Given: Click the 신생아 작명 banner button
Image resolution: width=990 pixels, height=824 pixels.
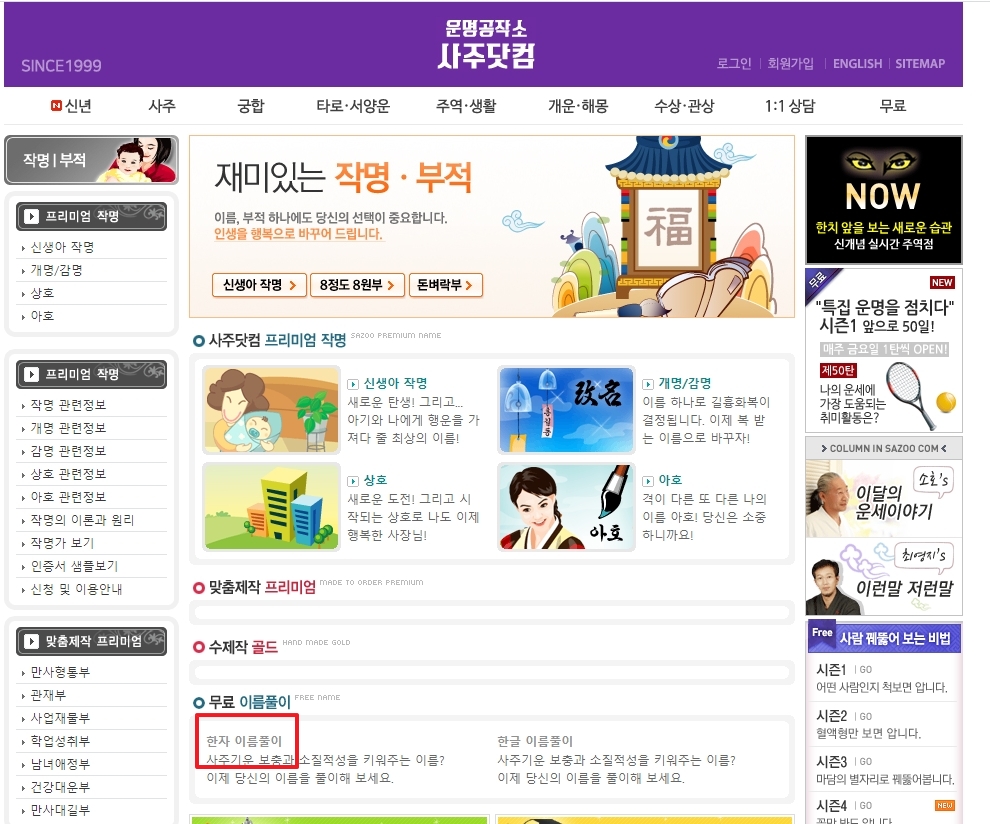Looking at the screenshot, I should (259, 285).
